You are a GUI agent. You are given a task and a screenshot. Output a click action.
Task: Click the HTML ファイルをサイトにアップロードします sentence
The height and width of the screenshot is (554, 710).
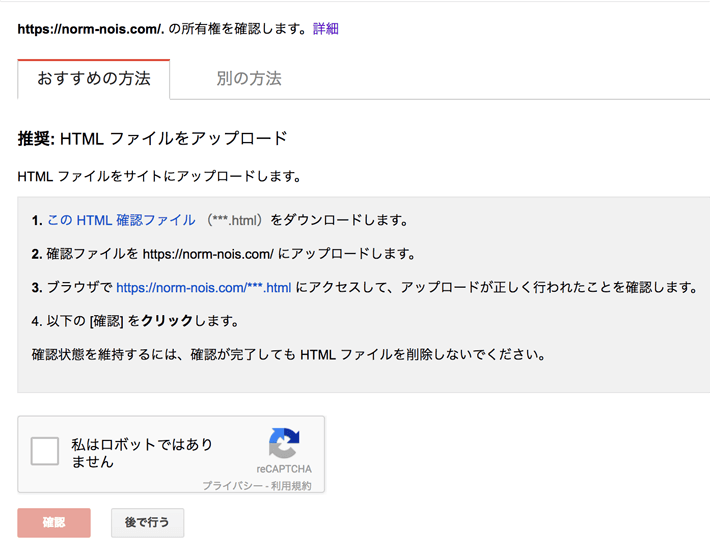(160, 177)
